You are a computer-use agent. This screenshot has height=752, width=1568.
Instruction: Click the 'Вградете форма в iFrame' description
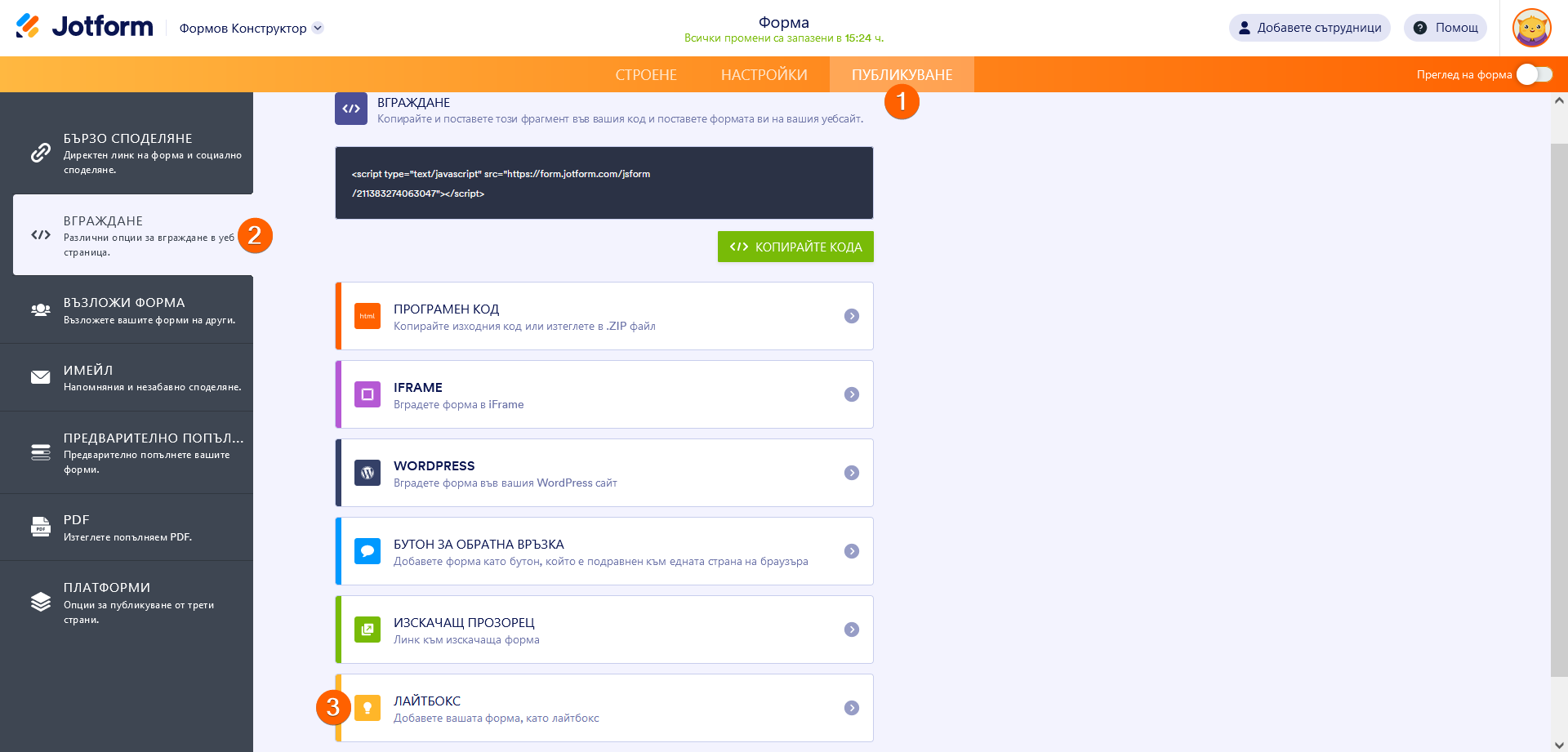(459, 404)
